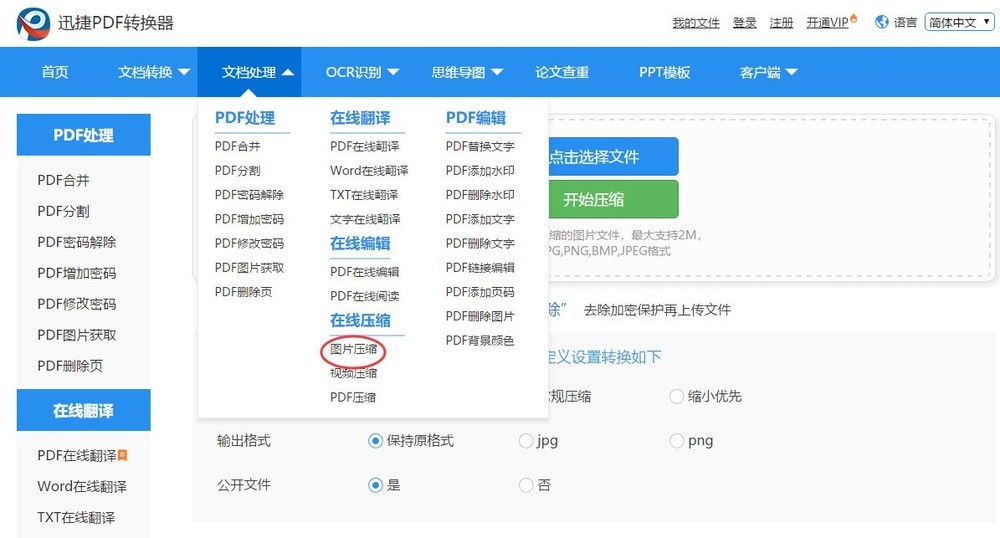
Task: Open PDF修改密码 in left sidebar
Action: coord(77,304)
